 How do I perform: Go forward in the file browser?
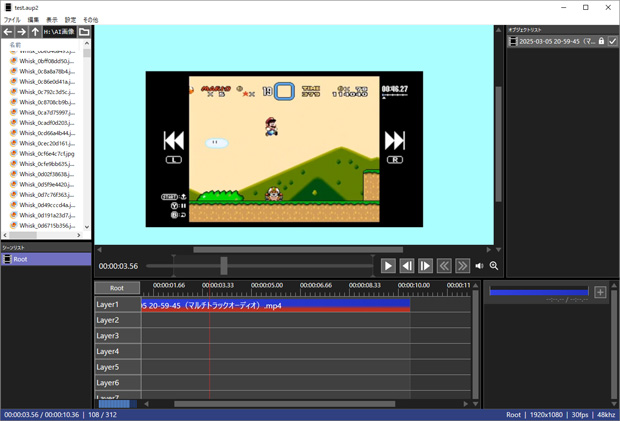21,32
